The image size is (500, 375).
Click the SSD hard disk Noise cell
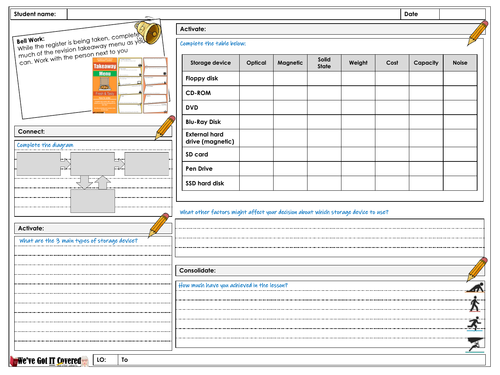pos(460,183)
